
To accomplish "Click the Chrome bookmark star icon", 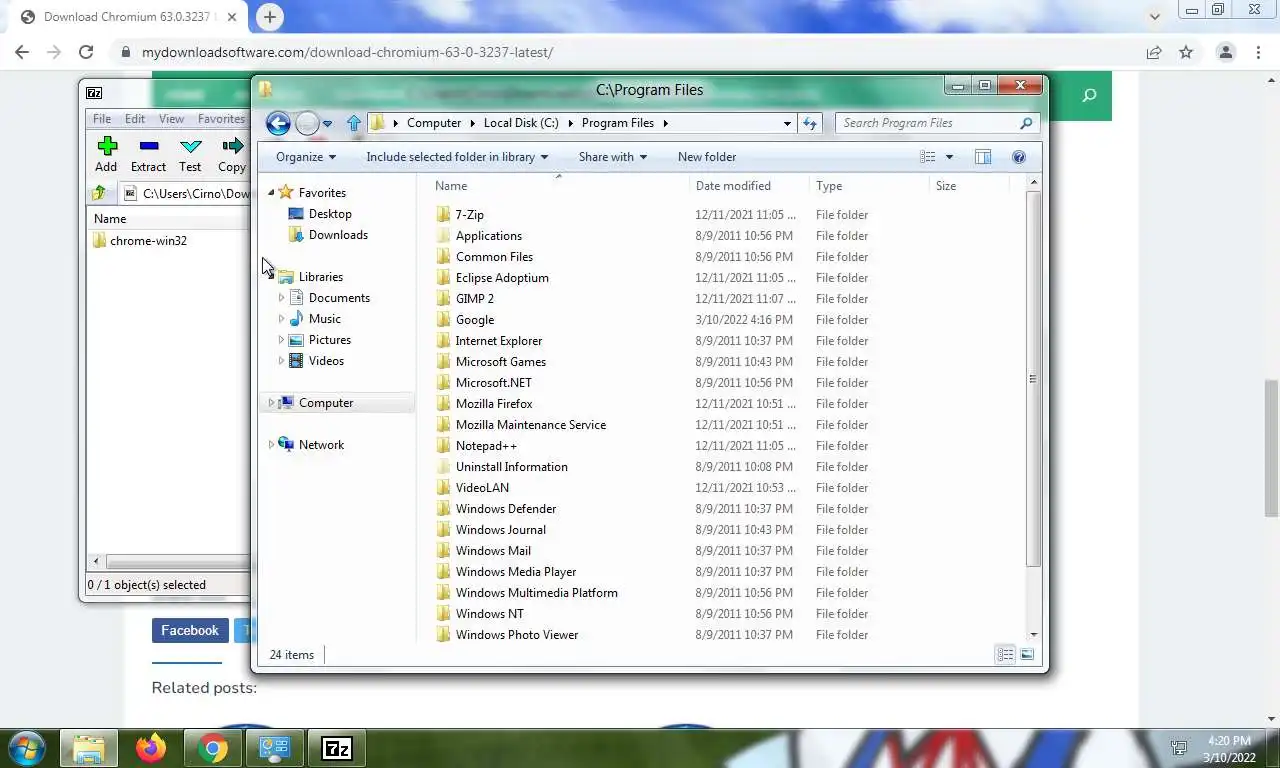I will [1186, 52].
